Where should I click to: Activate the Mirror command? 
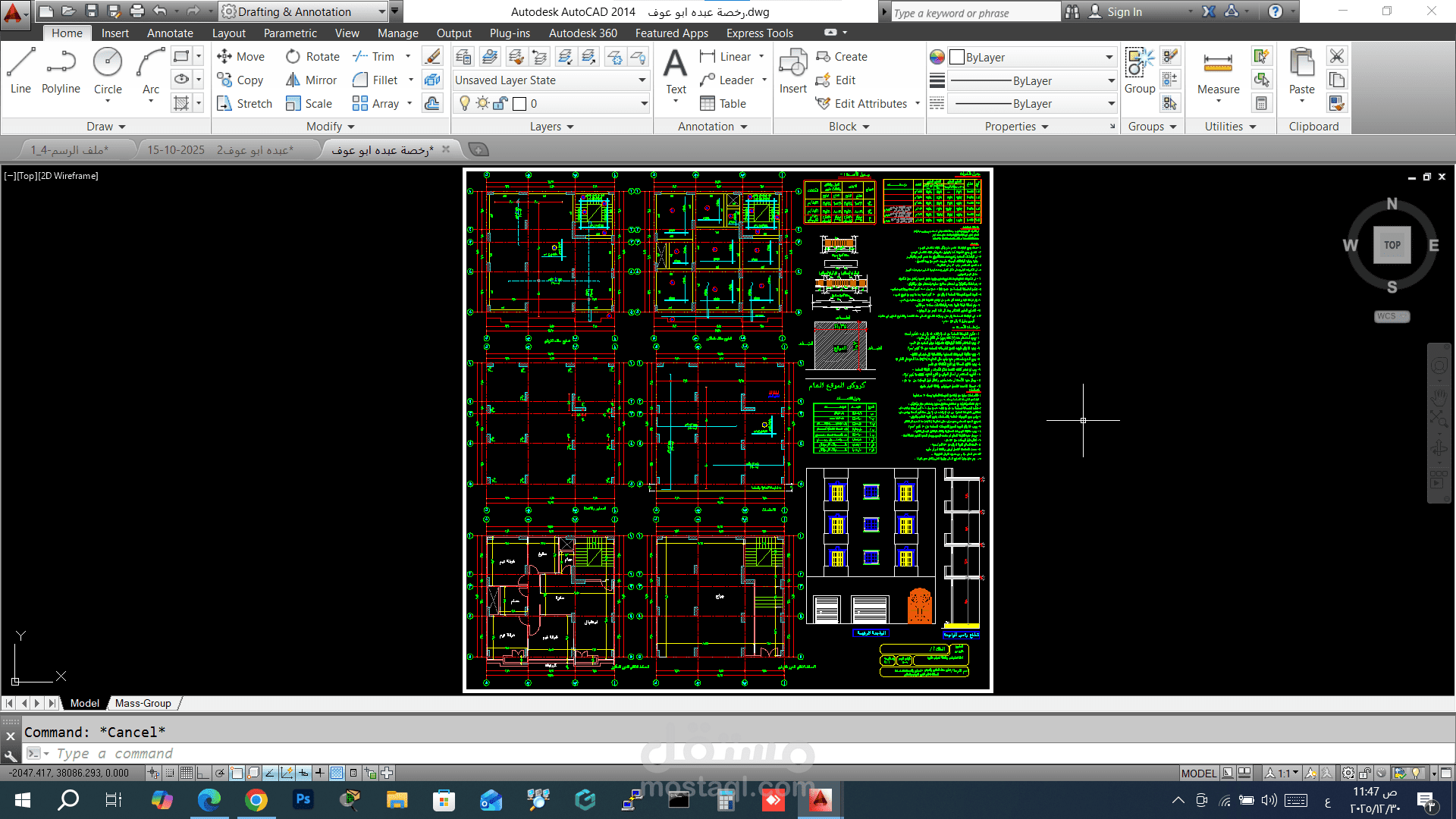[311, 80]
